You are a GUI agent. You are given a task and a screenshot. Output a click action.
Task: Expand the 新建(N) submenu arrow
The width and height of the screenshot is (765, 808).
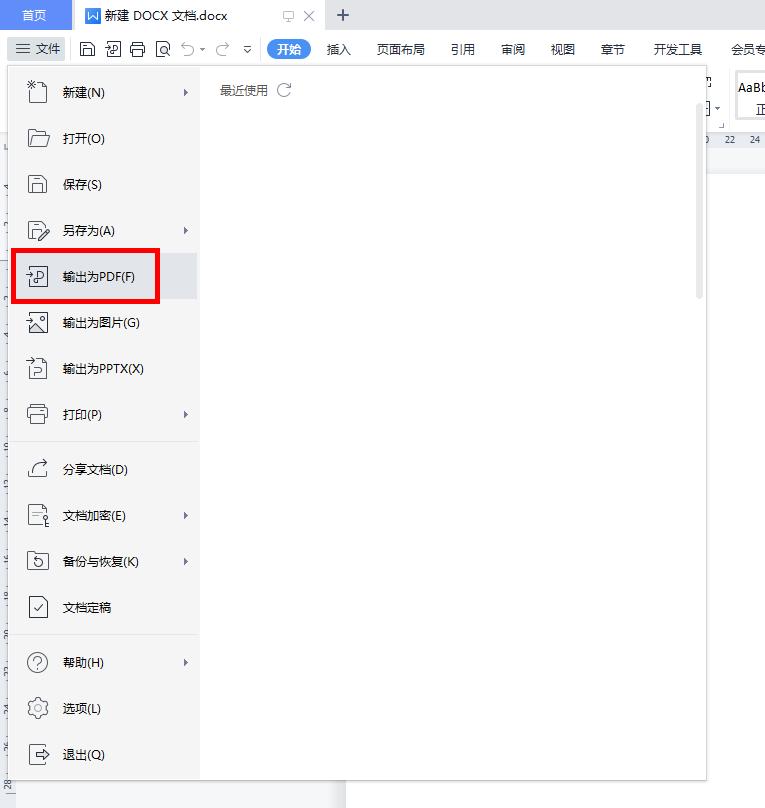pos(185,93)
